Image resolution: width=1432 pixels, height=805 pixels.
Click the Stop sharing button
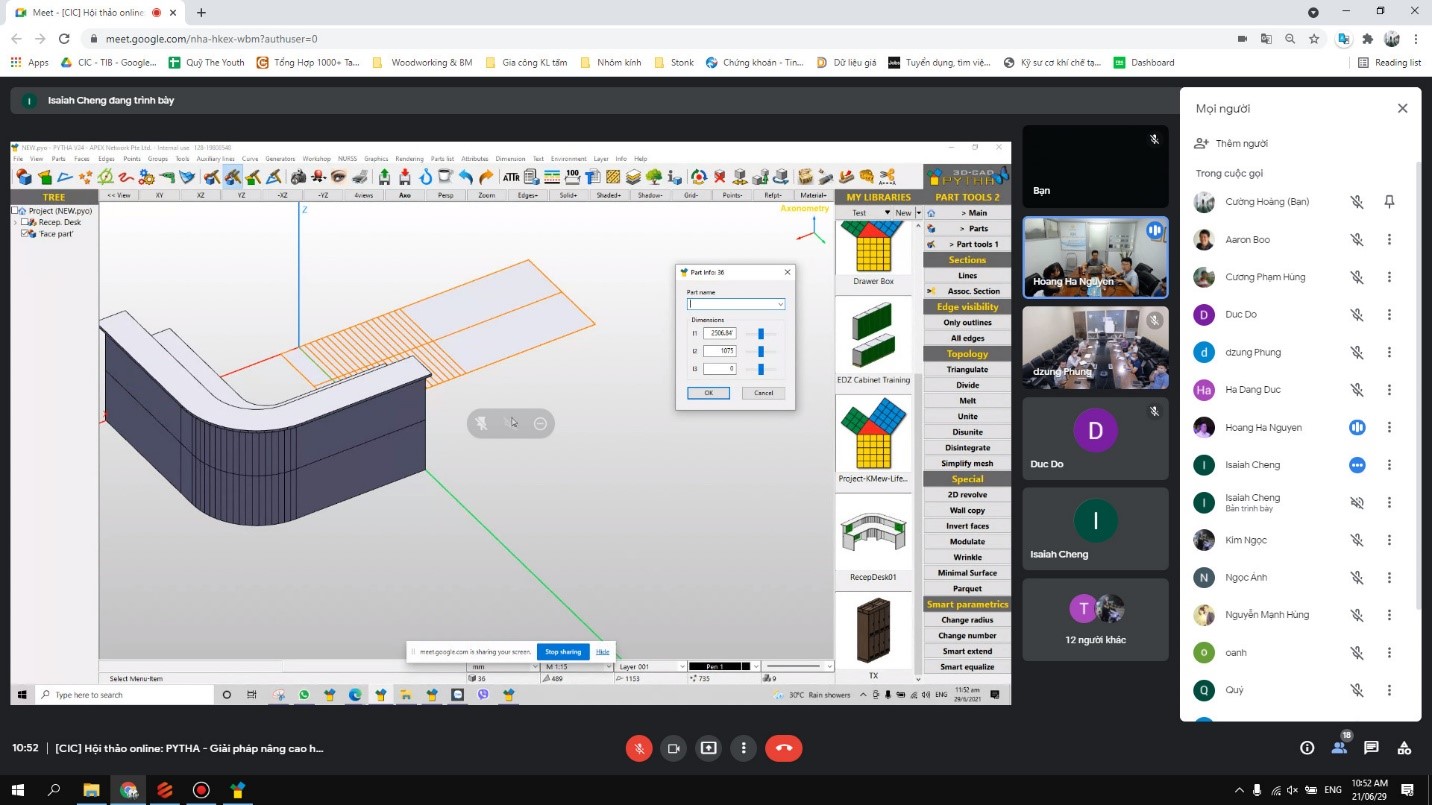click(x=563, y=652)
